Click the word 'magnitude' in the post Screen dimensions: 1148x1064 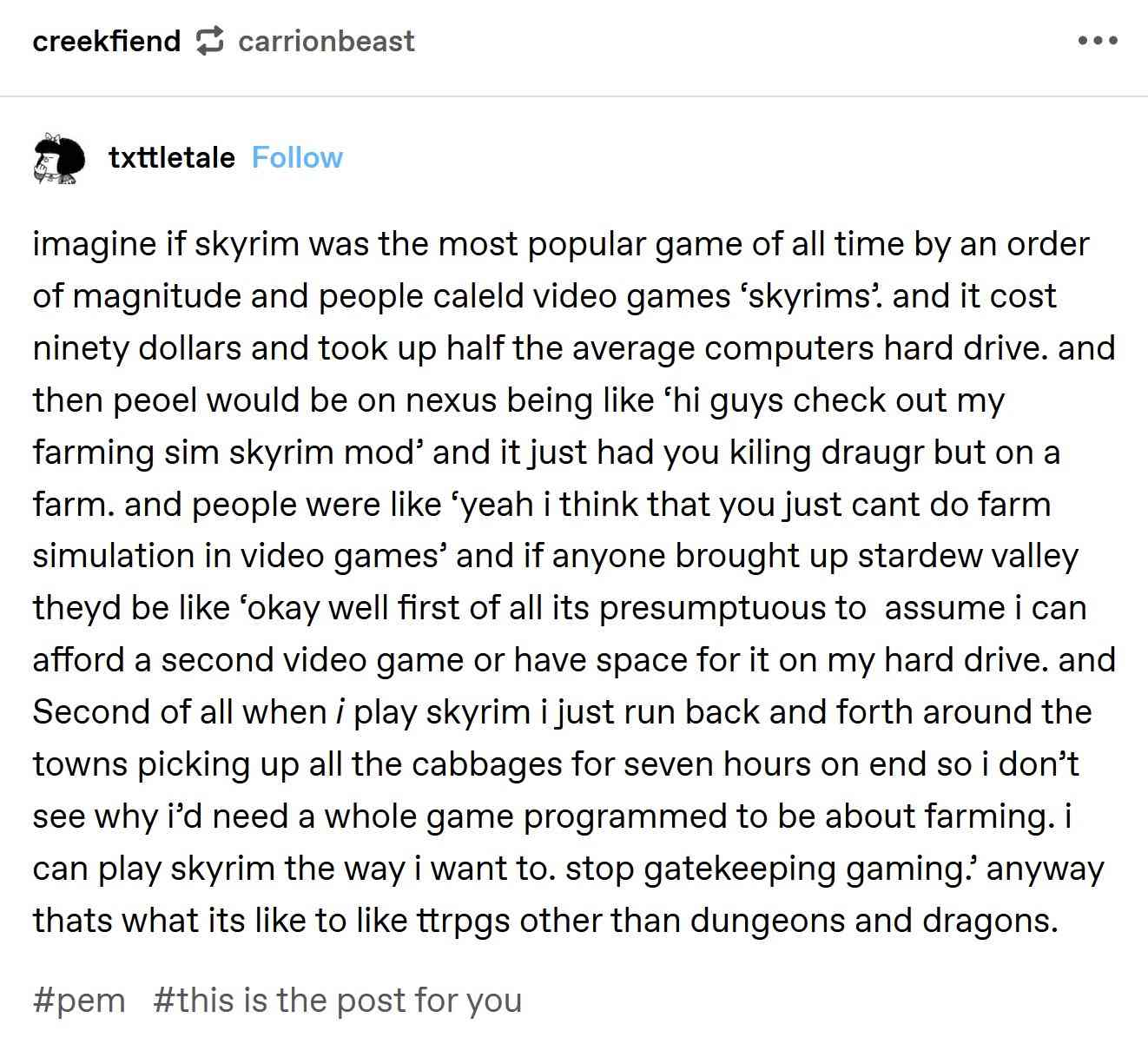click(x=156, y=296)
